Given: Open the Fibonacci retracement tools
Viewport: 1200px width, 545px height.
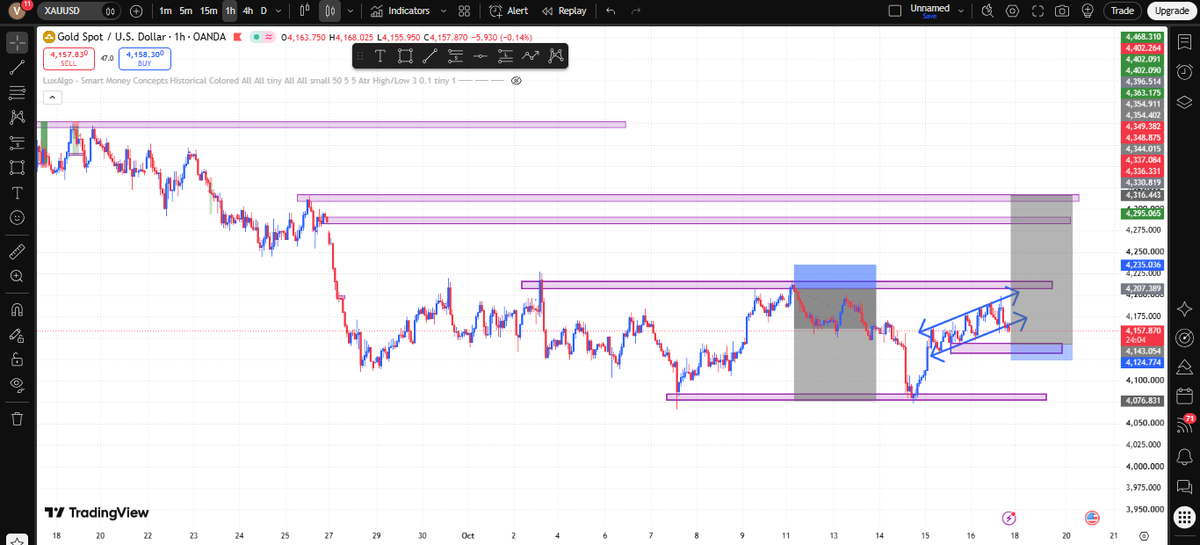Looking at the screenshot, I should click(17, 93).
